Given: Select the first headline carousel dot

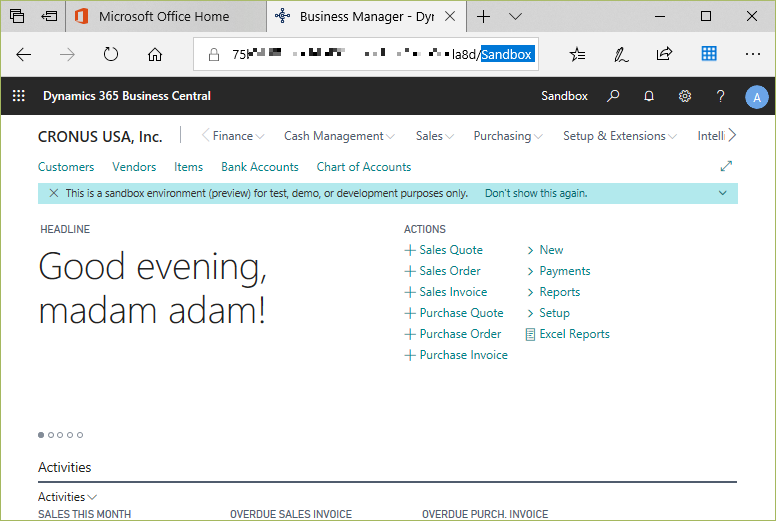Looking at the screenshot, I should pyautogui.click(x=41, y=435).
